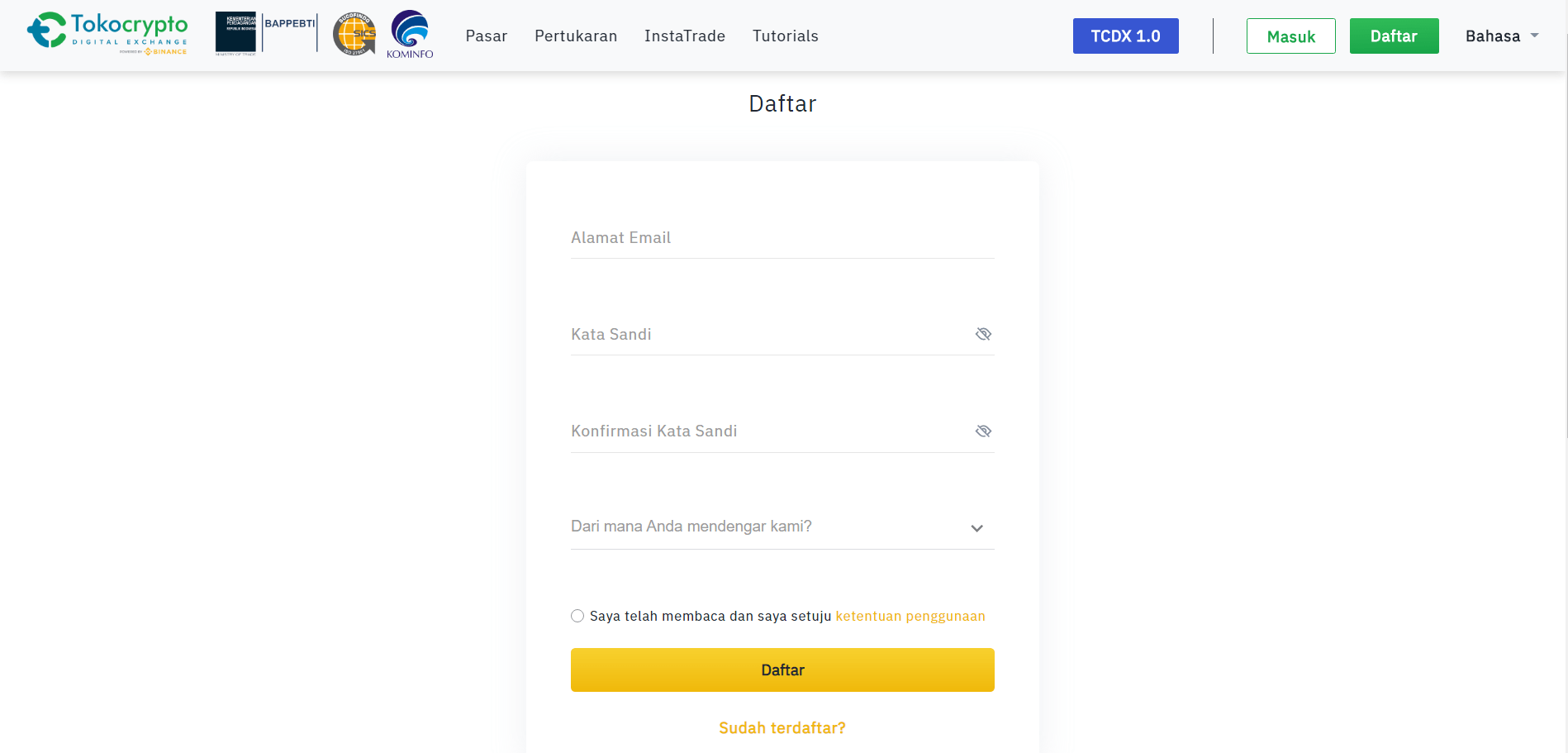Click the Bahasa dropdown arrow
This screenshot has width=1568, height=753.
[1534, 36]
